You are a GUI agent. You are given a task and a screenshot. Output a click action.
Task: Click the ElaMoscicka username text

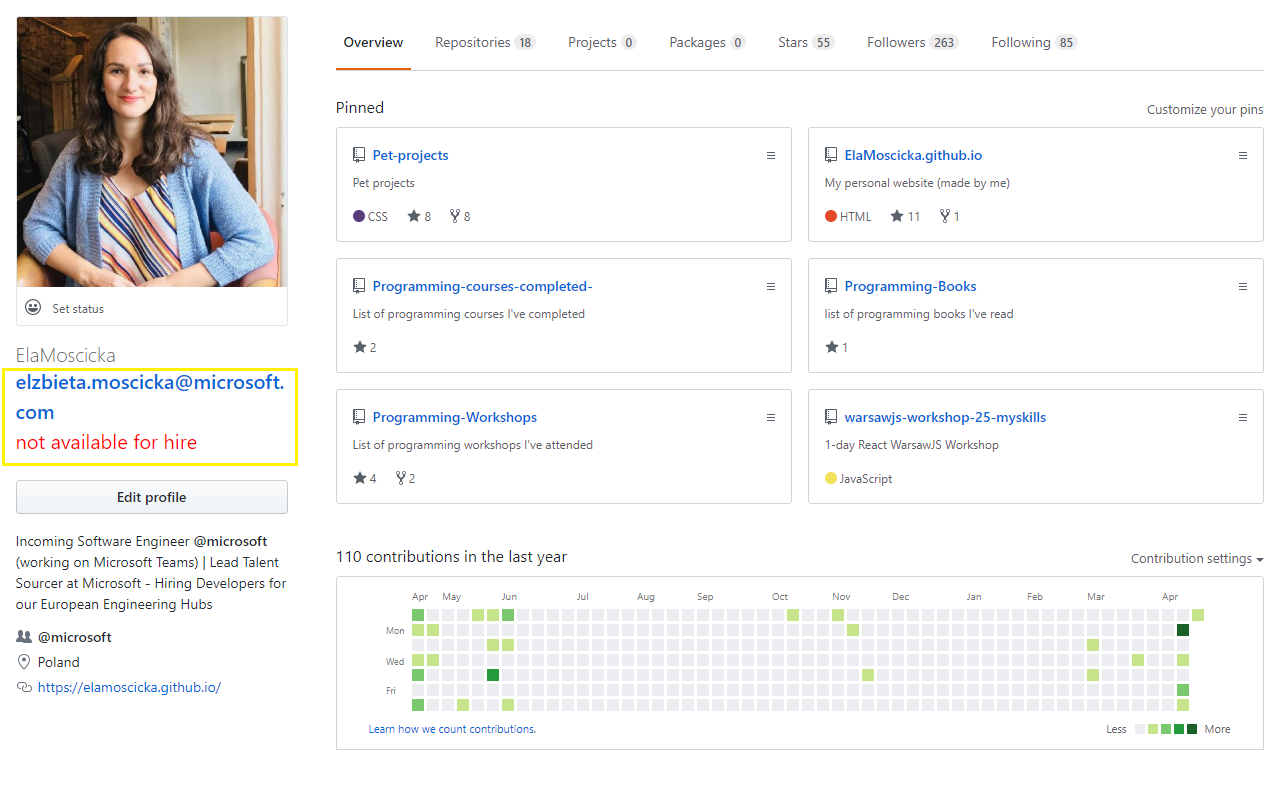pos(66,355)
